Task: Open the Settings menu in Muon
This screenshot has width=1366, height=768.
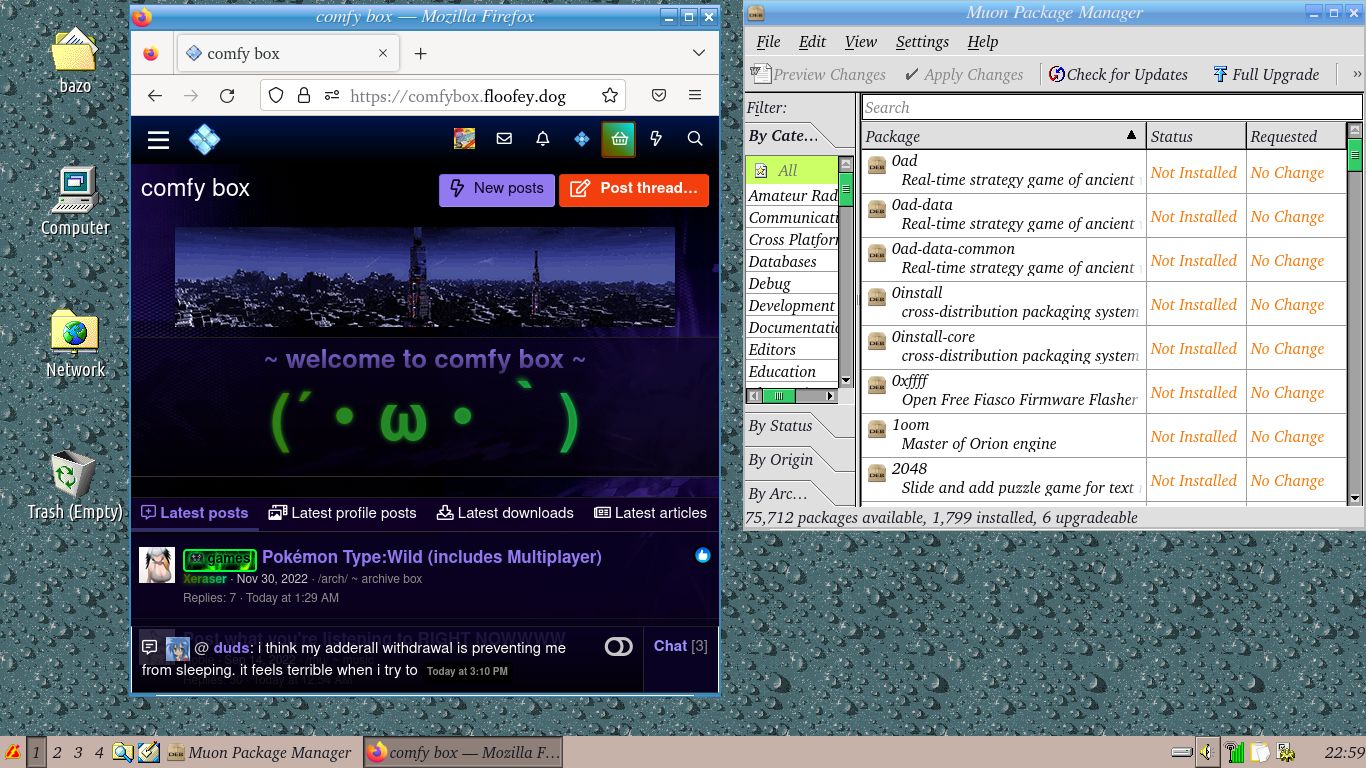Action: (x=922, y=42)
